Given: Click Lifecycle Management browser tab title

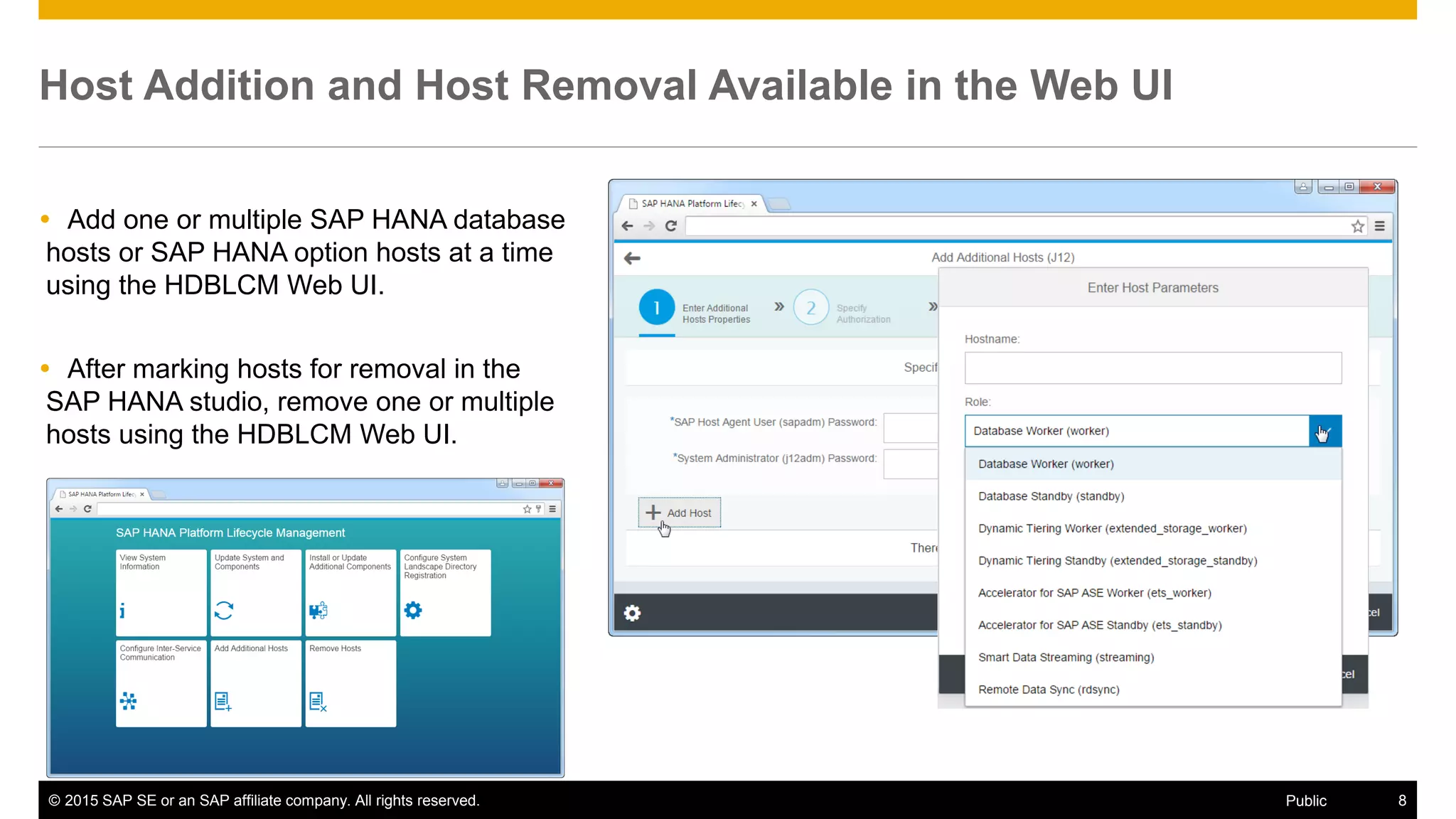Looking at the screenshot, I should click(x=101, y=494).
